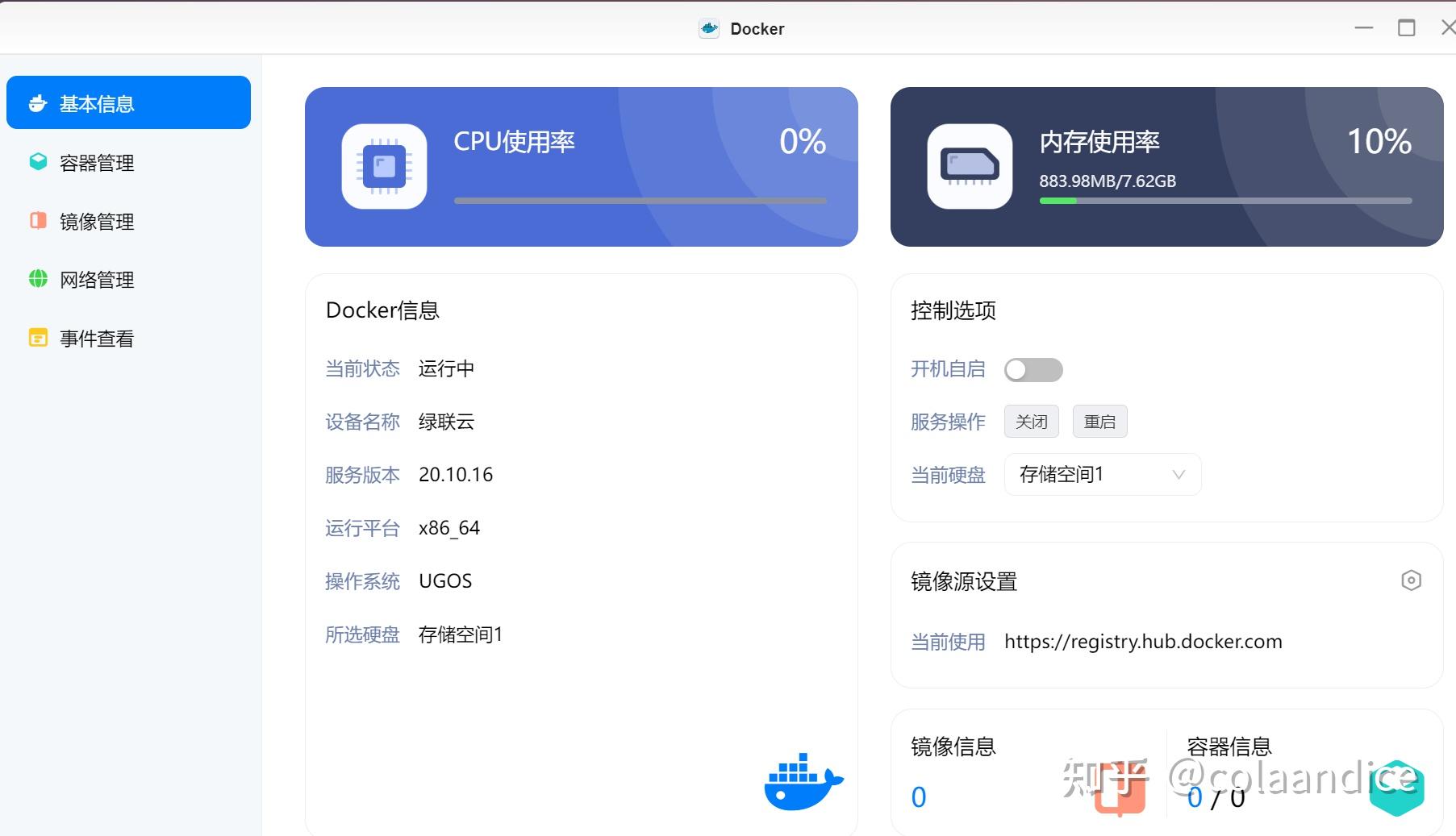Click the CPU chip icon on the usage card
Viewport: 1456px width, 836px height.
pos(384,165)
